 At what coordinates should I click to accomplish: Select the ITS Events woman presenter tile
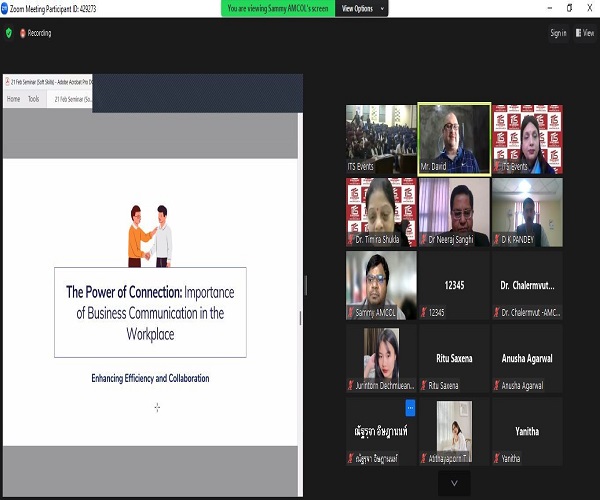tap(527, 139)
